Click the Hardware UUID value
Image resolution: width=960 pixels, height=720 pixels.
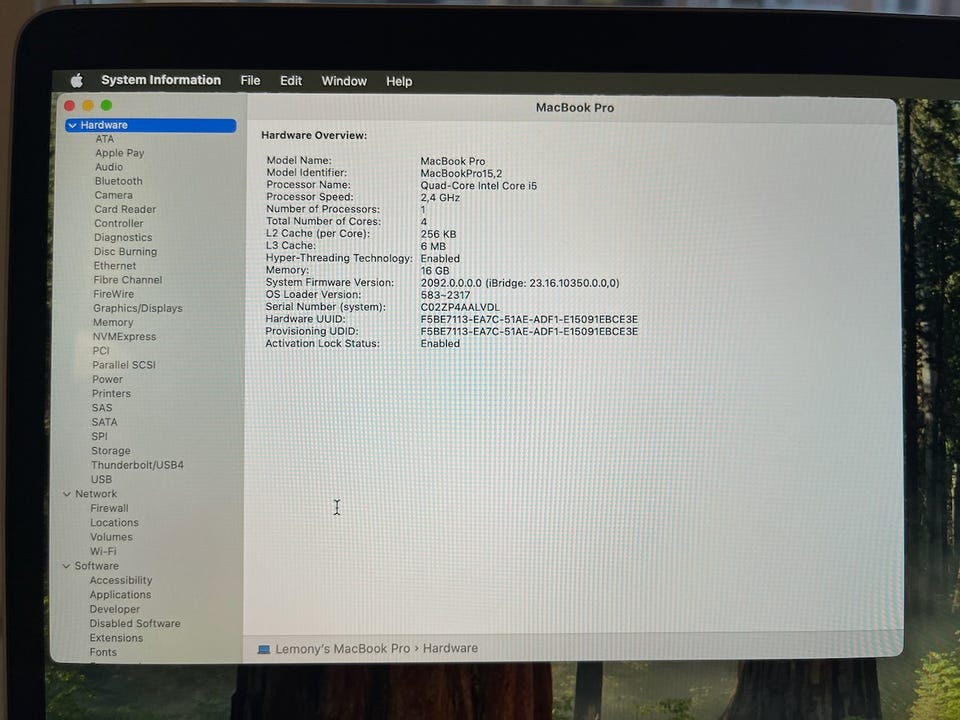pyautogui.click(x=529, y=320)
